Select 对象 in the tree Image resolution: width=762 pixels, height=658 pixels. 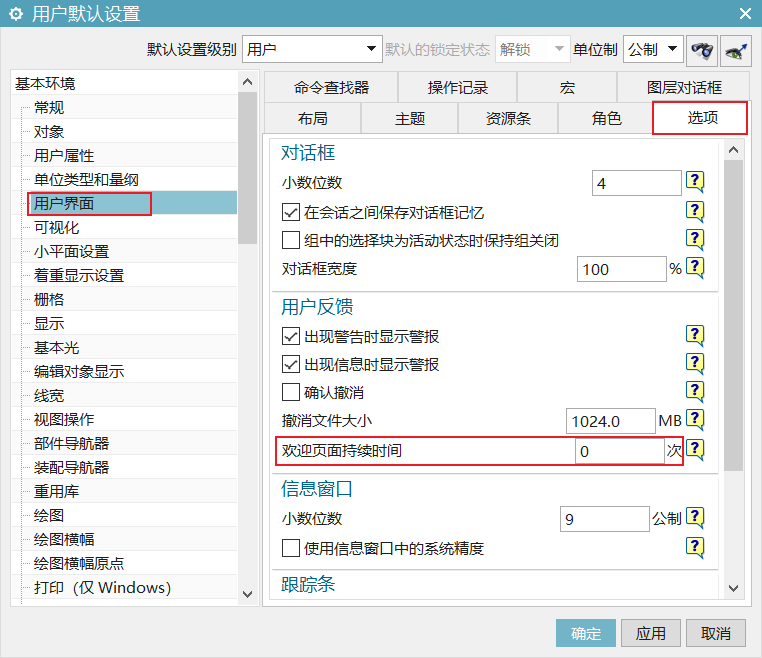coord(49,132)
